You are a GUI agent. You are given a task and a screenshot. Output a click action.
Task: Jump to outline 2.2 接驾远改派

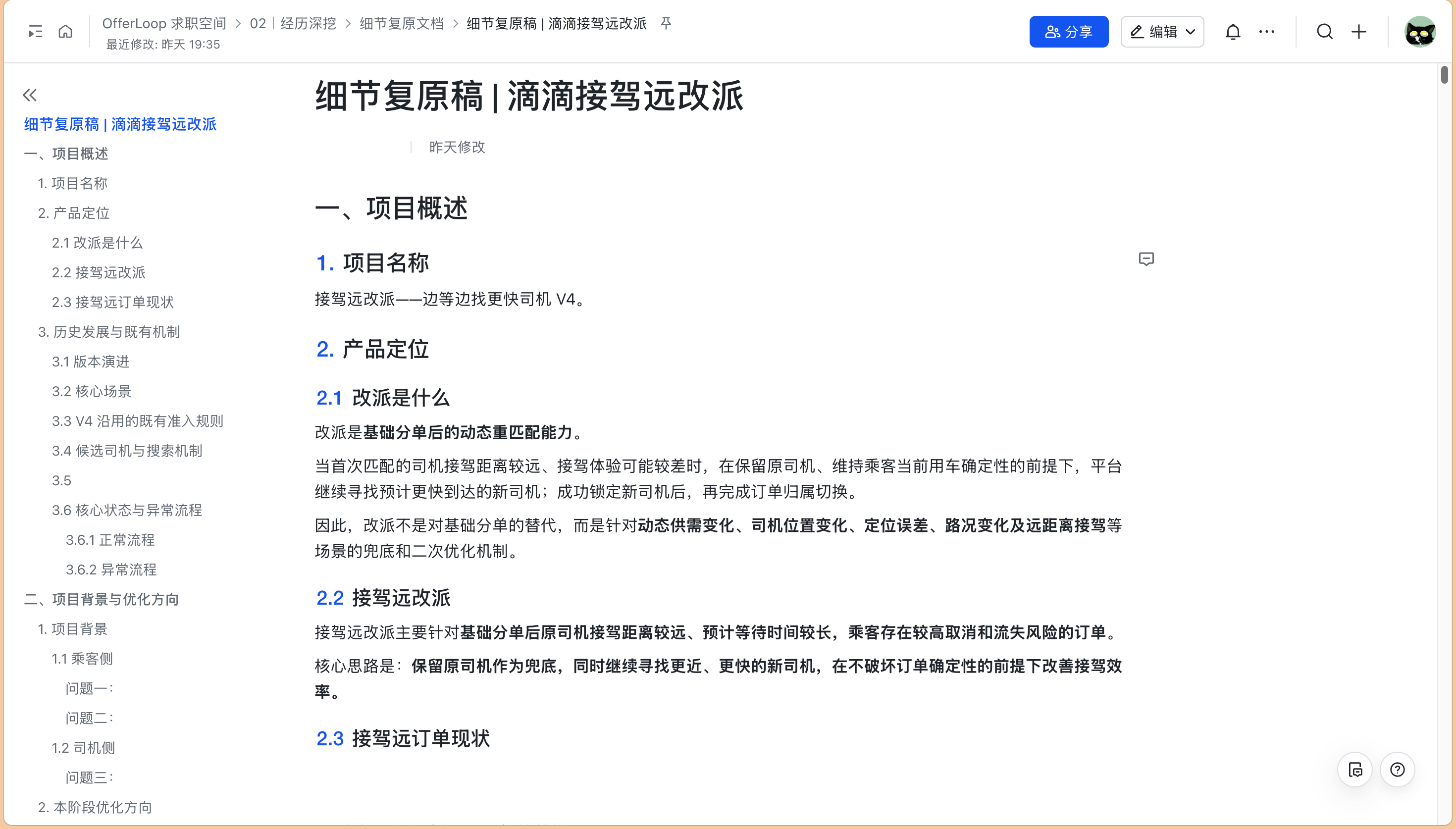(99, 272)
